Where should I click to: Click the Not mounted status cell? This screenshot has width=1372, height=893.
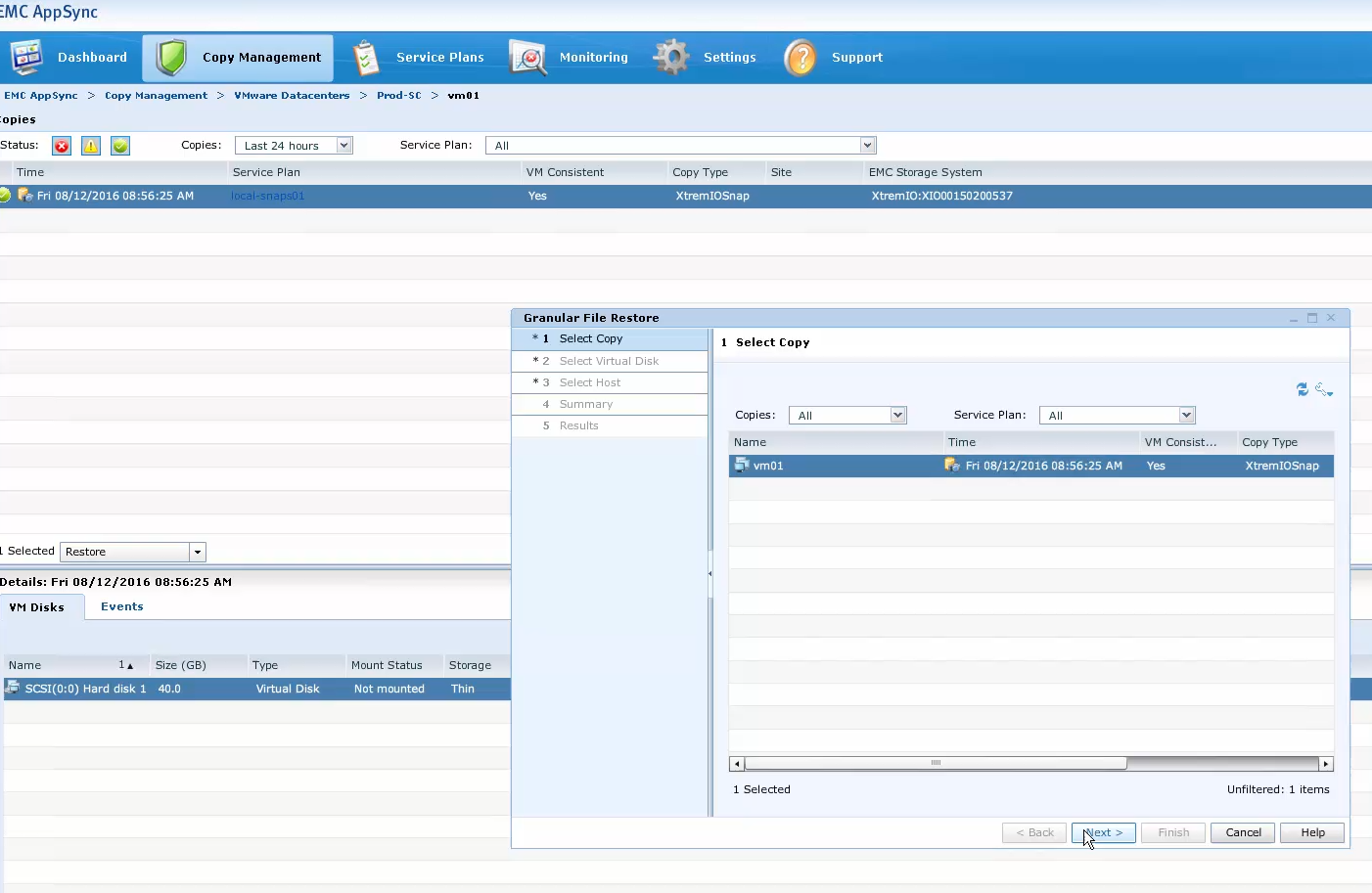[x=389, y=689]
